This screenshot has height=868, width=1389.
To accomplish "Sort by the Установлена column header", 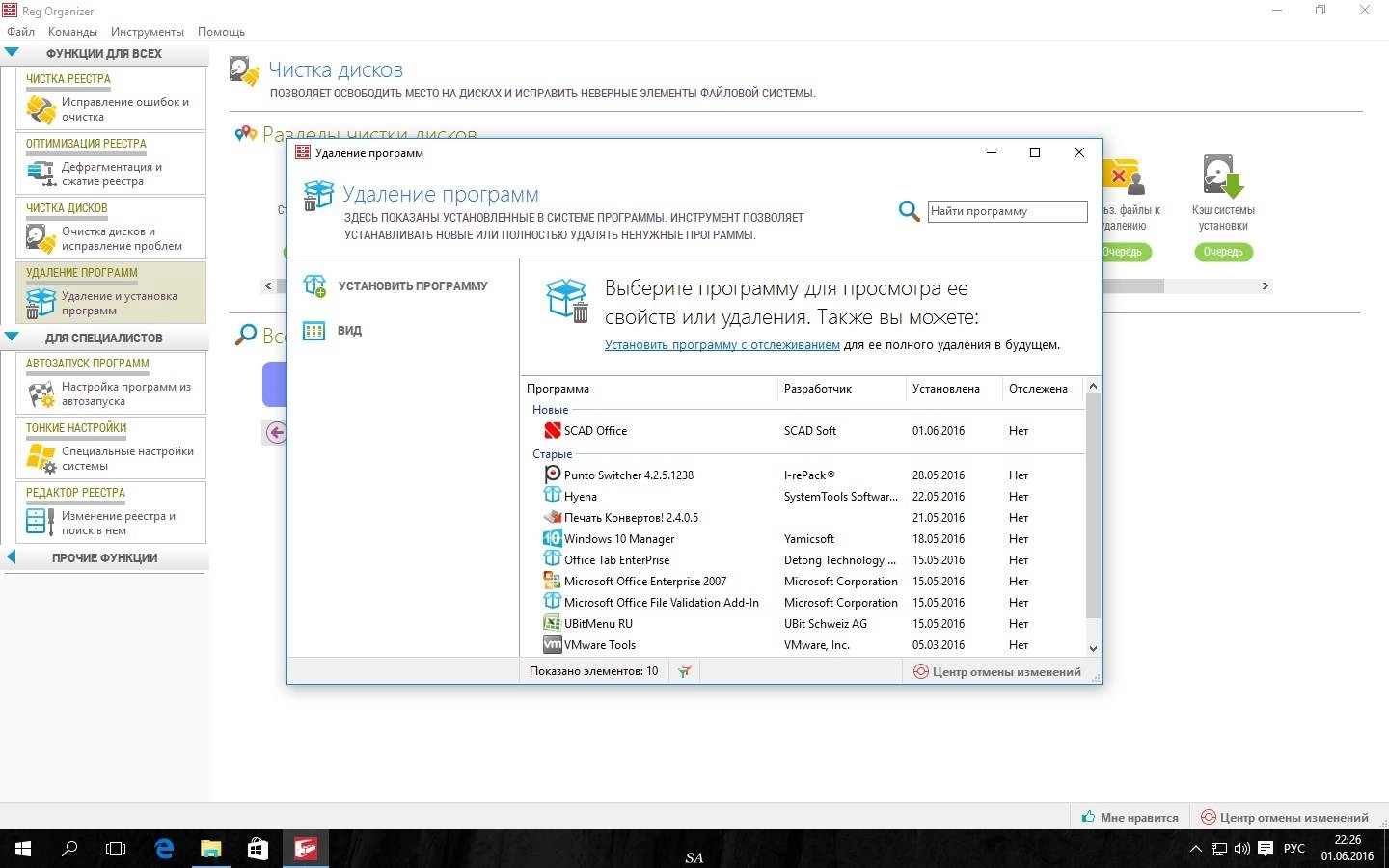I will [954, 389].
